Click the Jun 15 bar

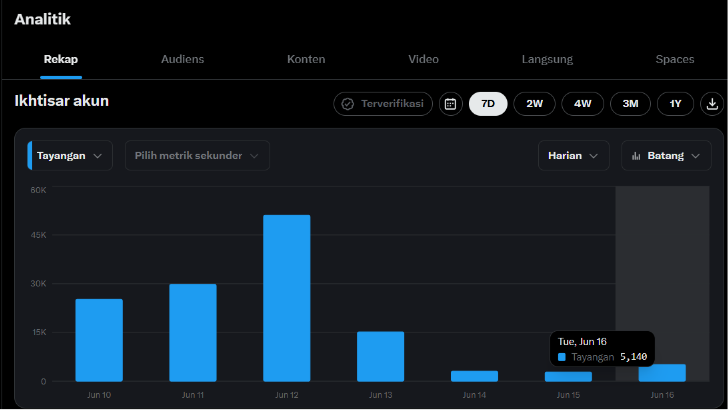click(568, 377)
